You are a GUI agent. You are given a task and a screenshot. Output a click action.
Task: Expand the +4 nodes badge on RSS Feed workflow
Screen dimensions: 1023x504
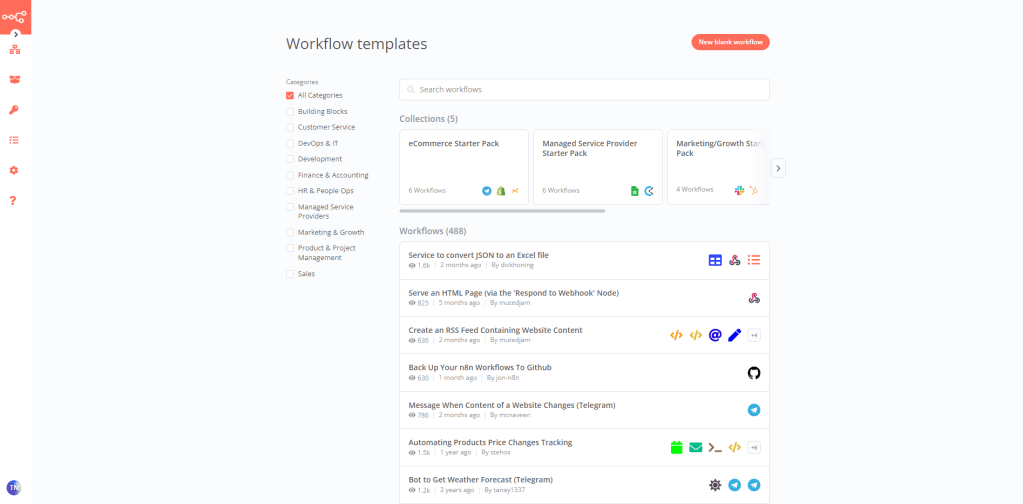coord(754,335)
